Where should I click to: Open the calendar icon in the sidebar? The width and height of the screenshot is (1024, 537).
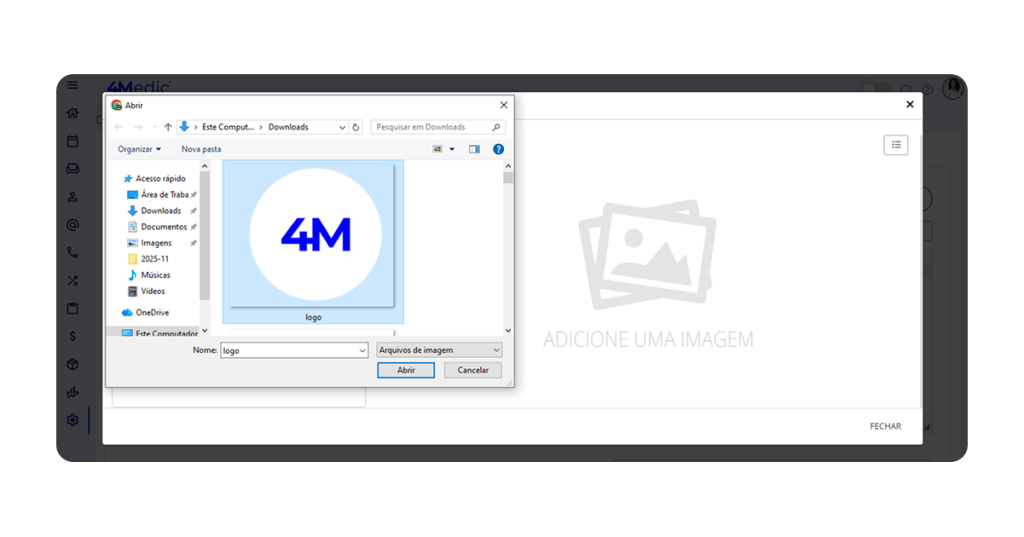point(72,141)
